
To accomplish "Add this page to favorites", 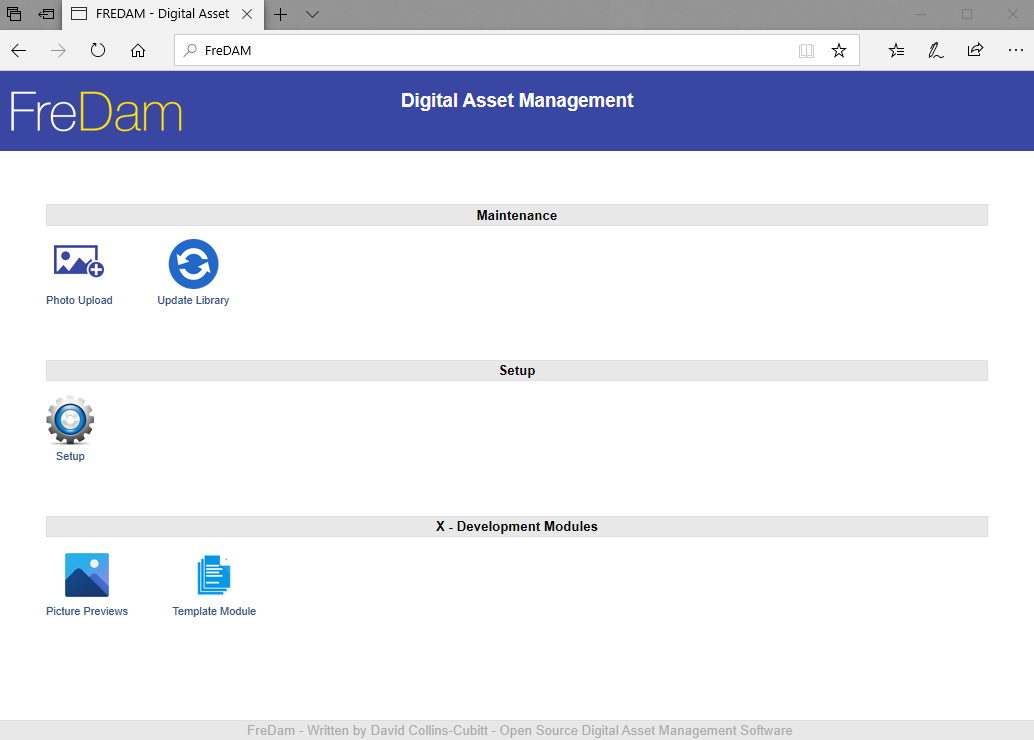I will (839, 50).
